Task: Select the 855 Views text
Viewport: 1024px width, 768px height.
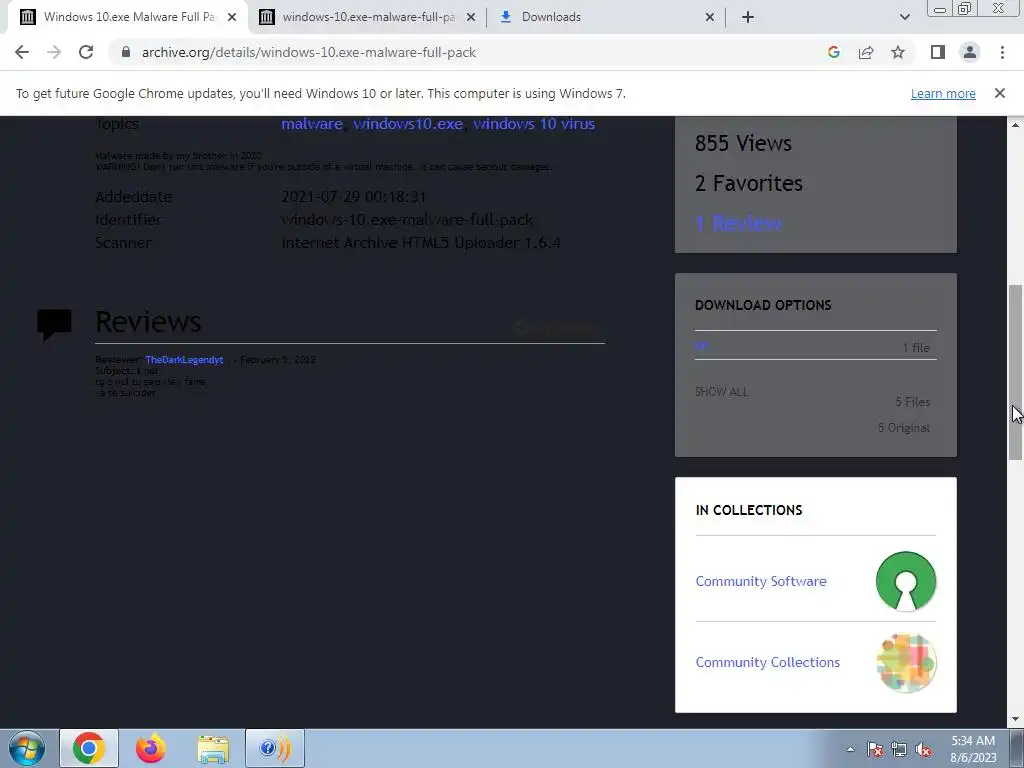Action: click(743, 143)
